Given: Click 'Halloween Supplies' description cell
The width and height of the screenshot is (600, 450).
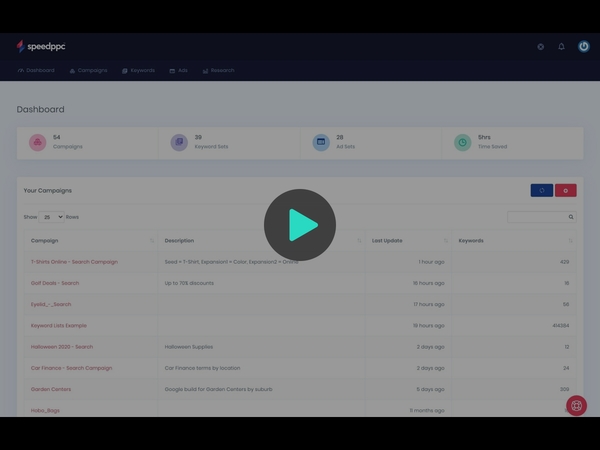Looking at the screenshot, I should pyautogui.click(x=189, y=347).
